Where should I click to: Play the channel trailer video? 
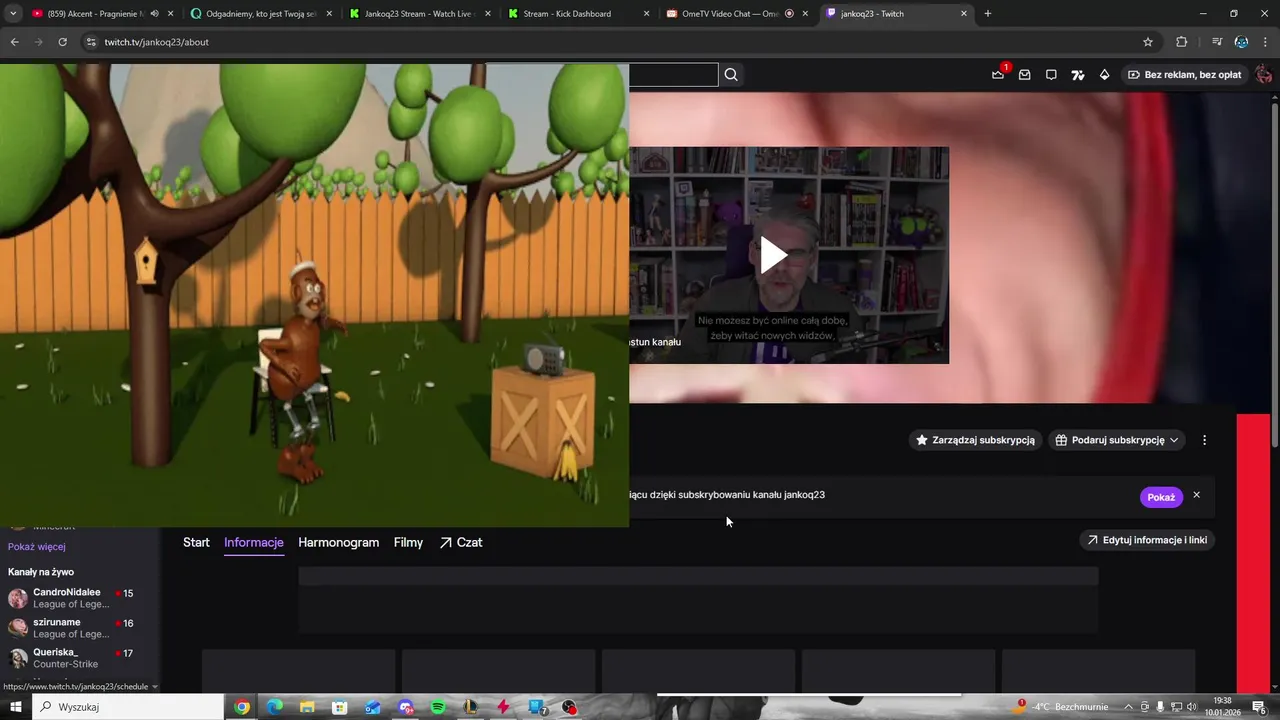(x=773, y=255)
